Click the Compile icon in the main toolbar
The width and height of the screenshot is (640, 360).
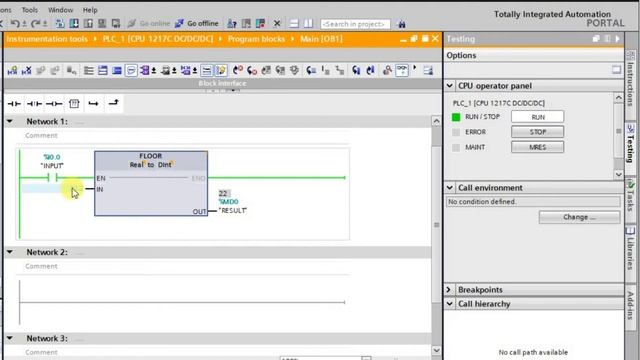click(x=60, y=24)
